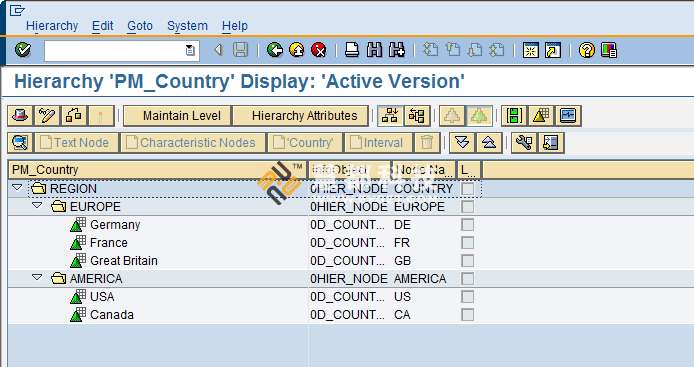
Task: Collapse the REGION root node
Action: tap(17, 188)
